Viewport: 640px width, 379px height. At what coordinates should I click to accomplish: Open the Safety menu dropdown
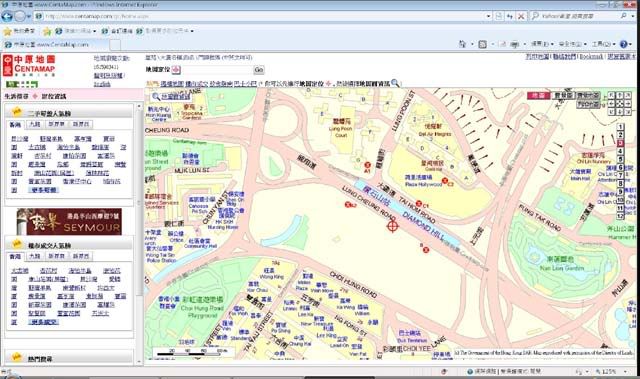click(572, 44)
